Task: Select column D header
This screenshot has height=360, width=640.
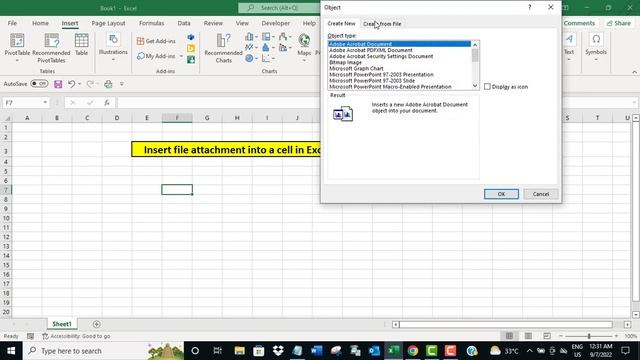Action: (x=117, y=118)
